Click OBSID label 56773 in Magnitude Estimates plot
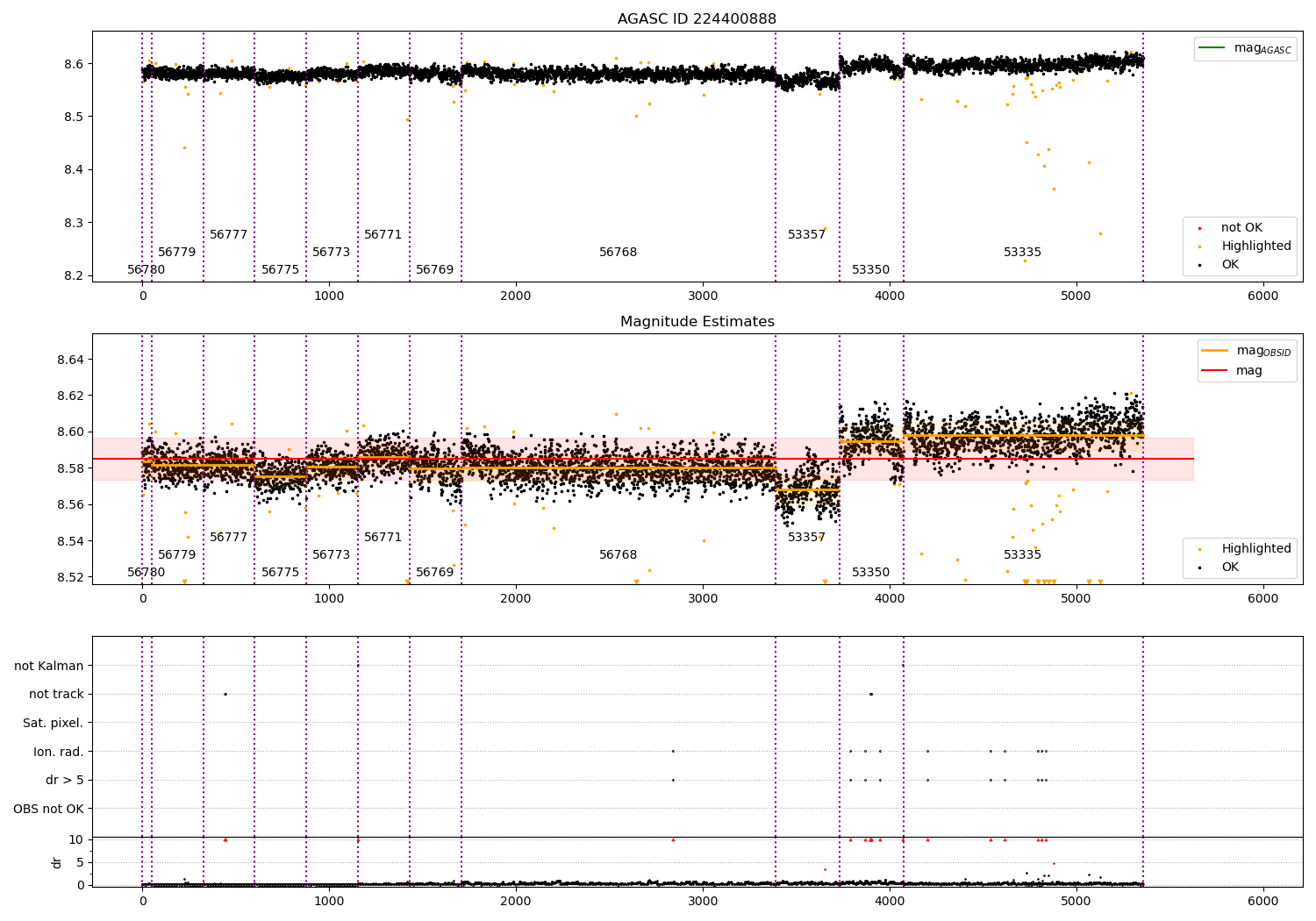 [332, 555]
